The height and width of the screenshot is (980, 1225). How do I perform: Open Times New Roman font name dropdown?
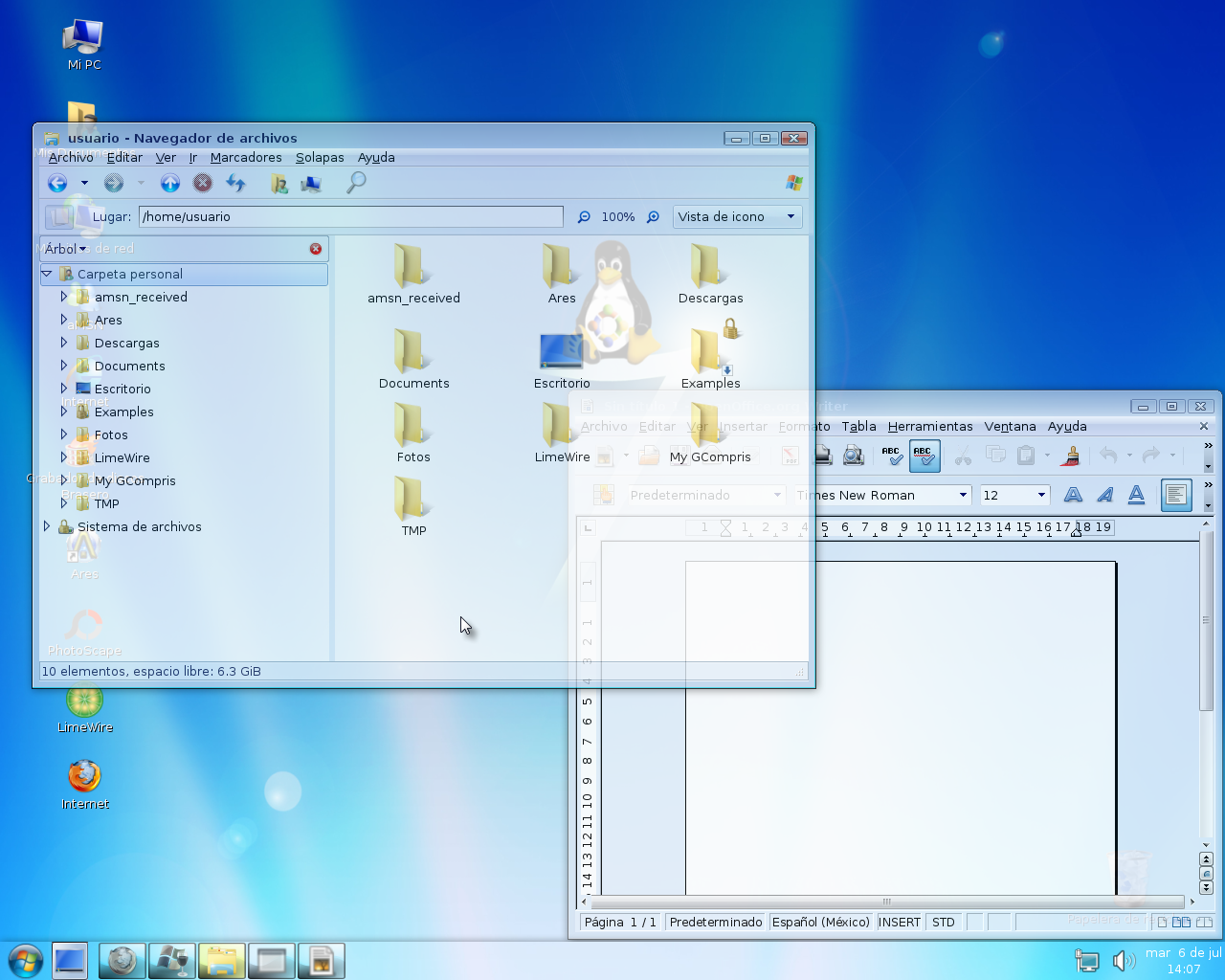coord(963,495)
